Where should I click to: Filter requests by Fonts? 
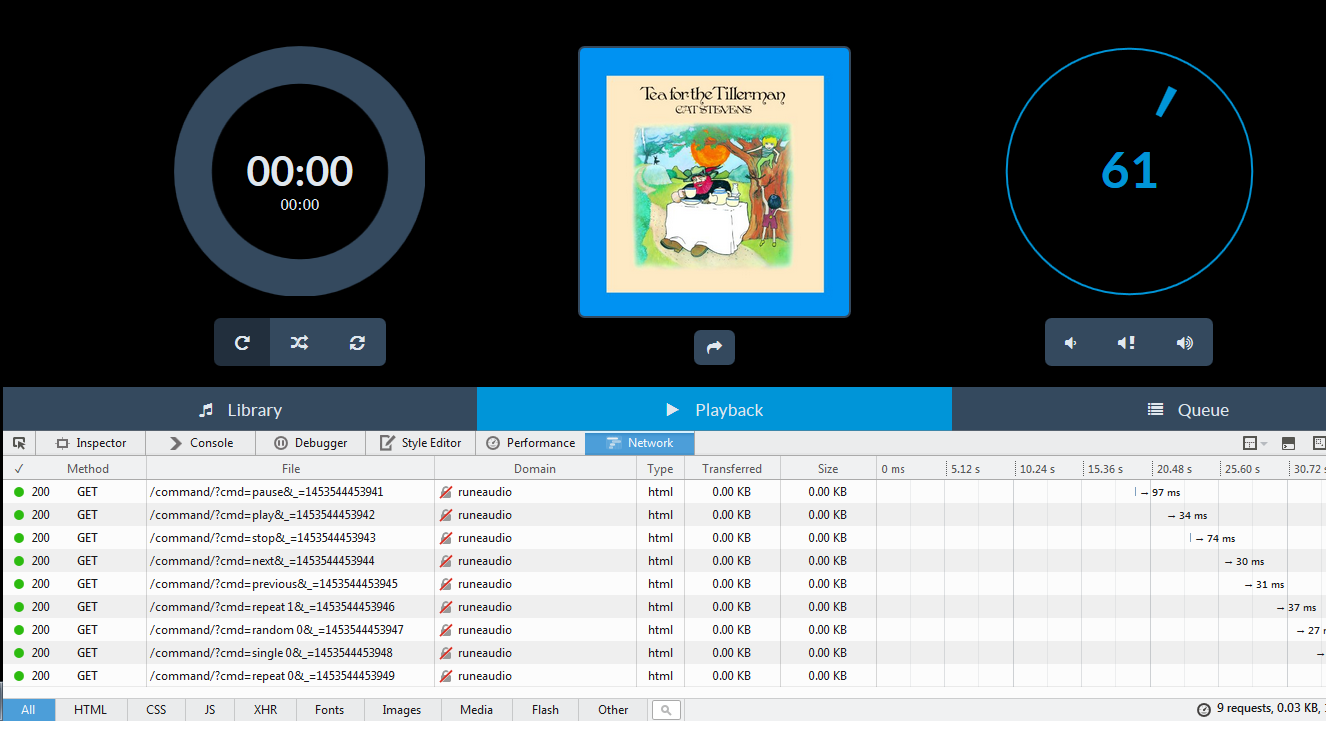[x=329, y=710]
